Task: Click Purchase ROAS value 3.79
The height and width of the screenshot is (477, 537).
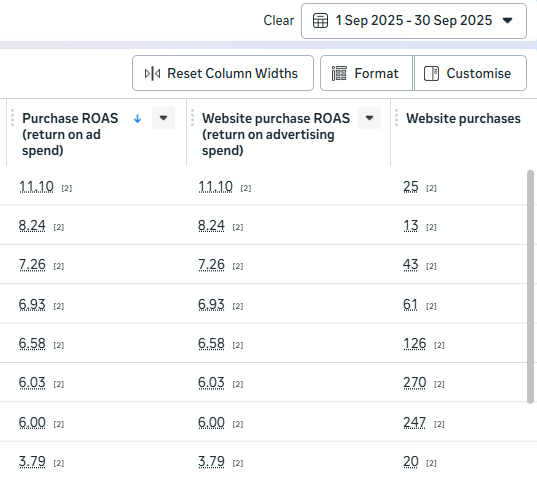Action: [32, 462]
